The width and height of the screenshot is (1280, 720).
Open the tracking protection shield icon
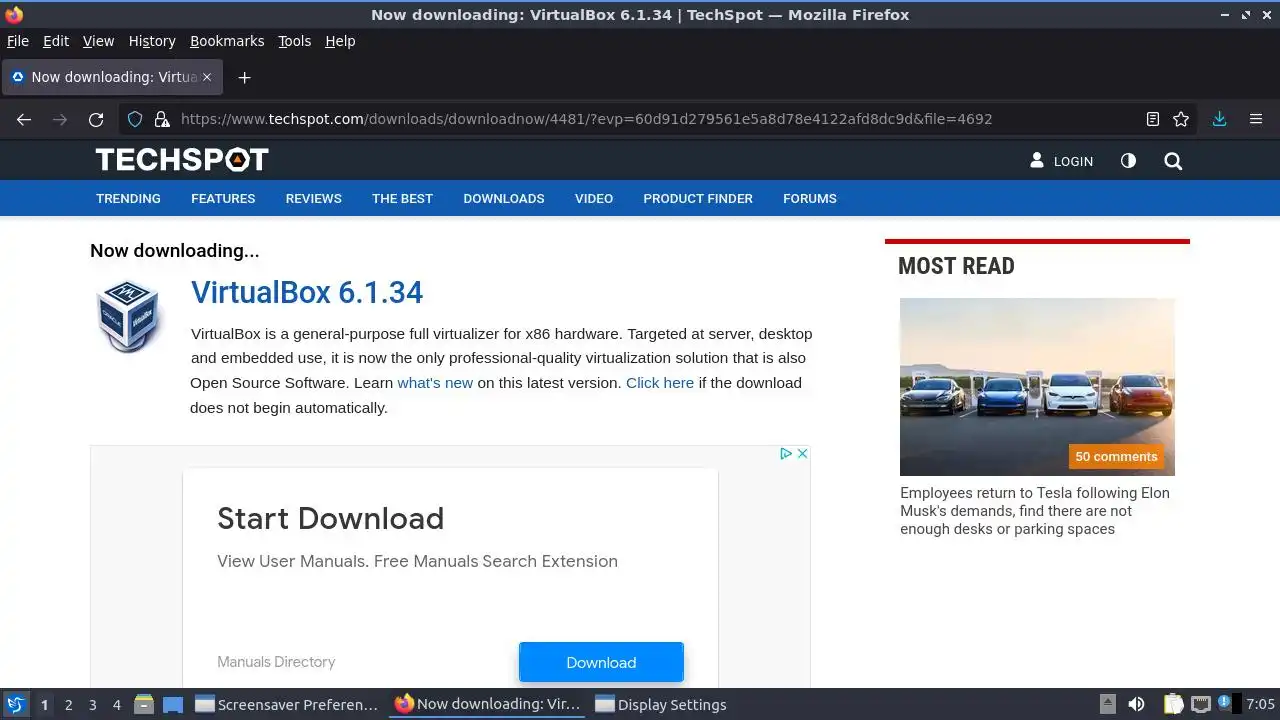pos(135,119)
